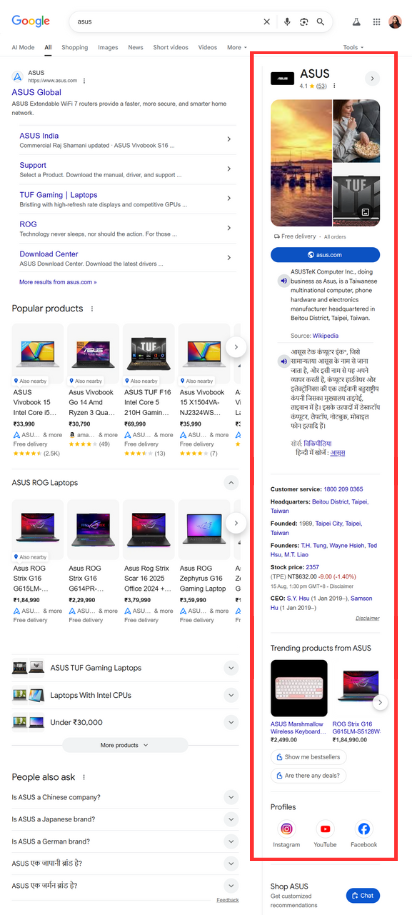The image size is (412, 915).
Task: Show next ASUS ROG Laptops with arrow
Action: tap(236, 523)
